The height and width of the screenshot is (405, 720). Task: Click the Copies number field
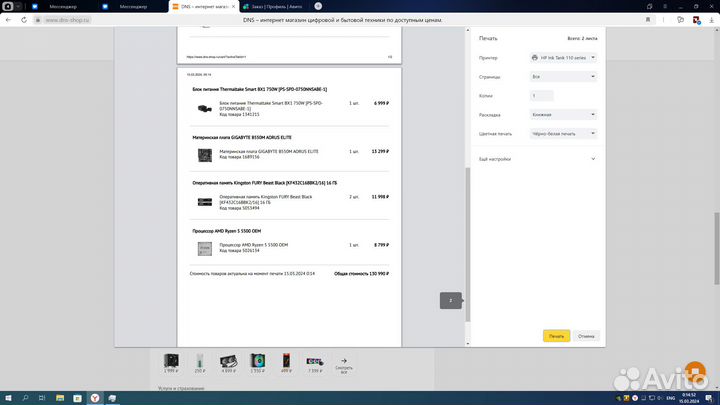541,96
